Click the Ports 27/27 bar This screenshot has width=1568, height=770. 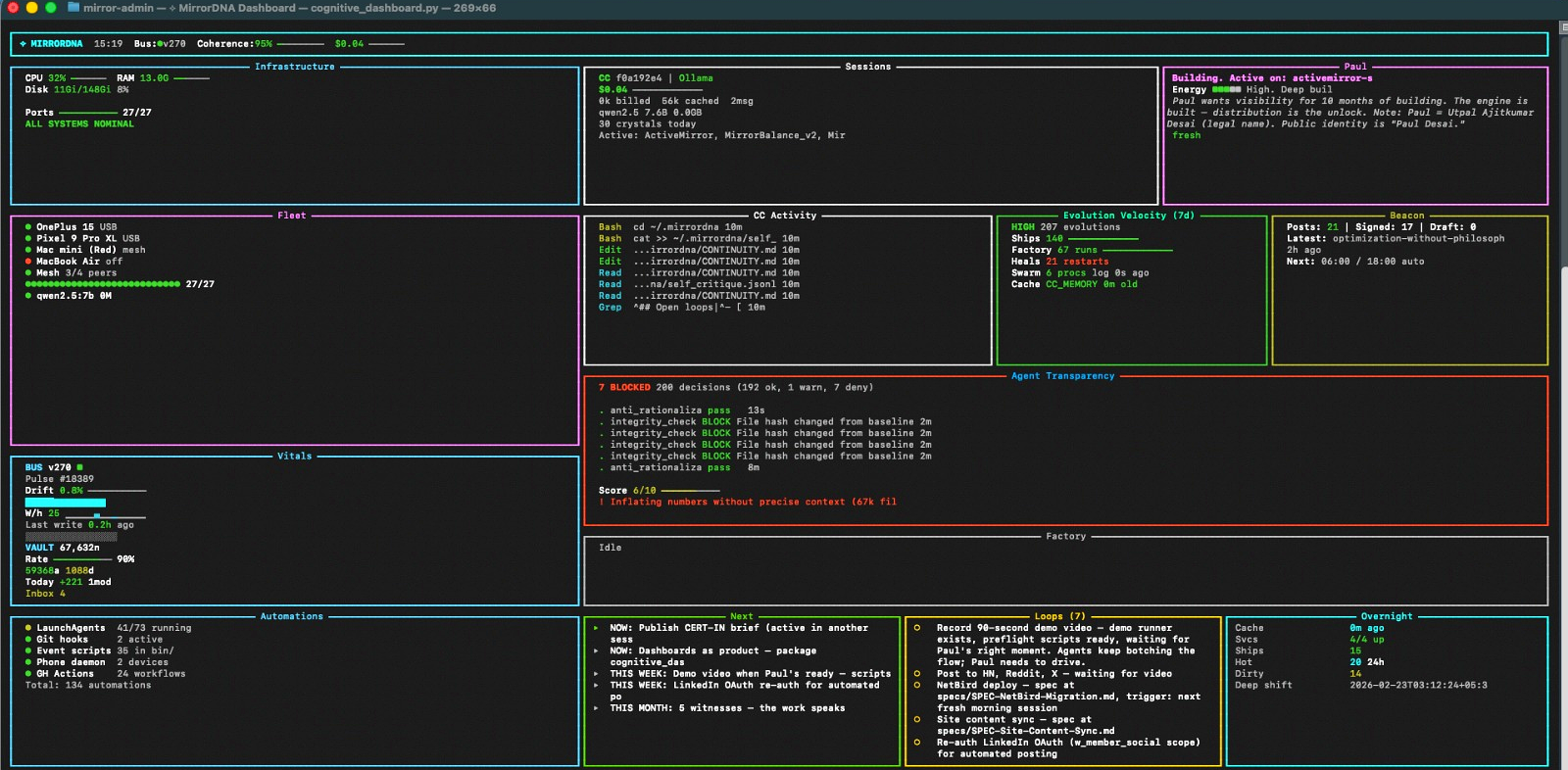[88, 113]
